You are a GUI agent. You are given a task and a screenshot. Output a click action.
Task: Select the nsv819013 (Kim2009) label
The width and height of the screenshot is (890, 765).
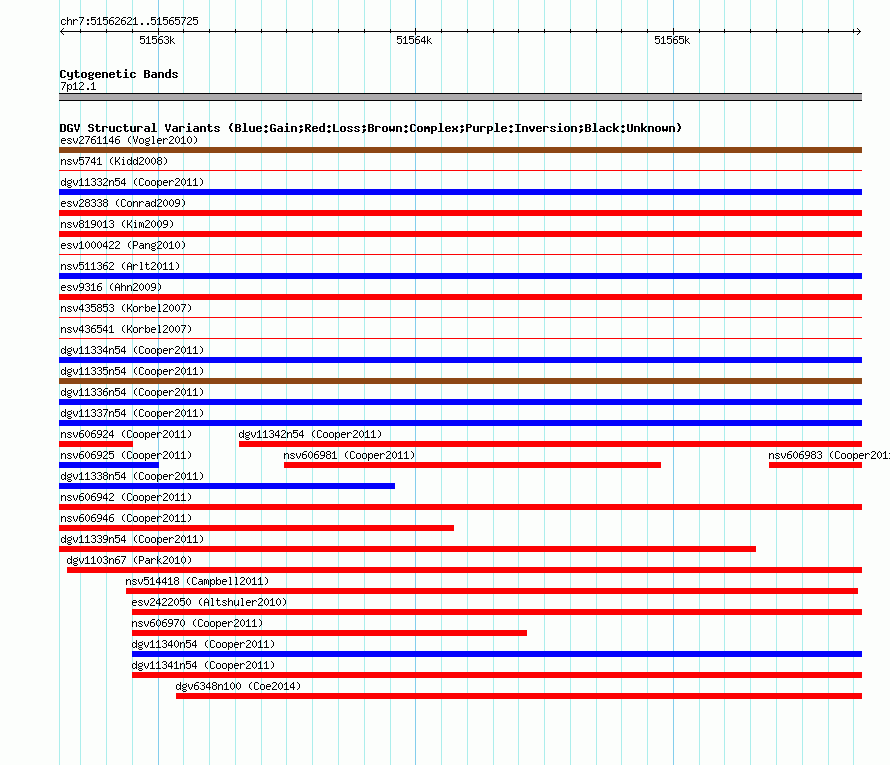click(117, 224)
